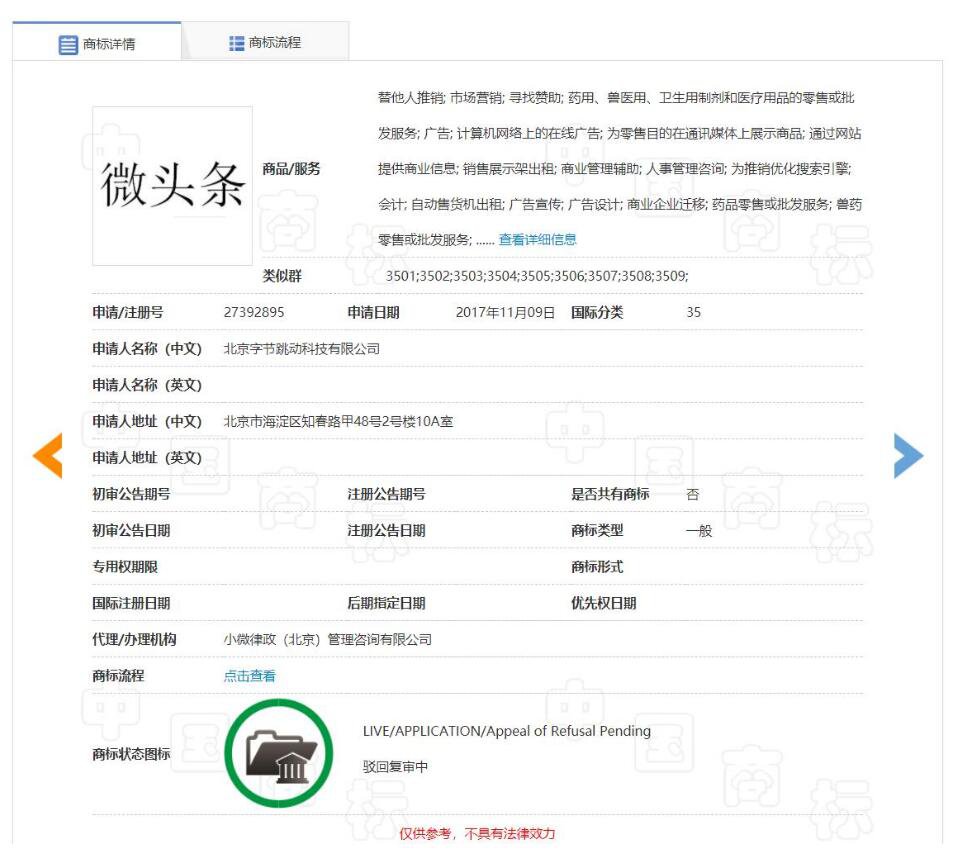Click the 申请/注册号 label
The image size is (954, 857).
(128, 312)
